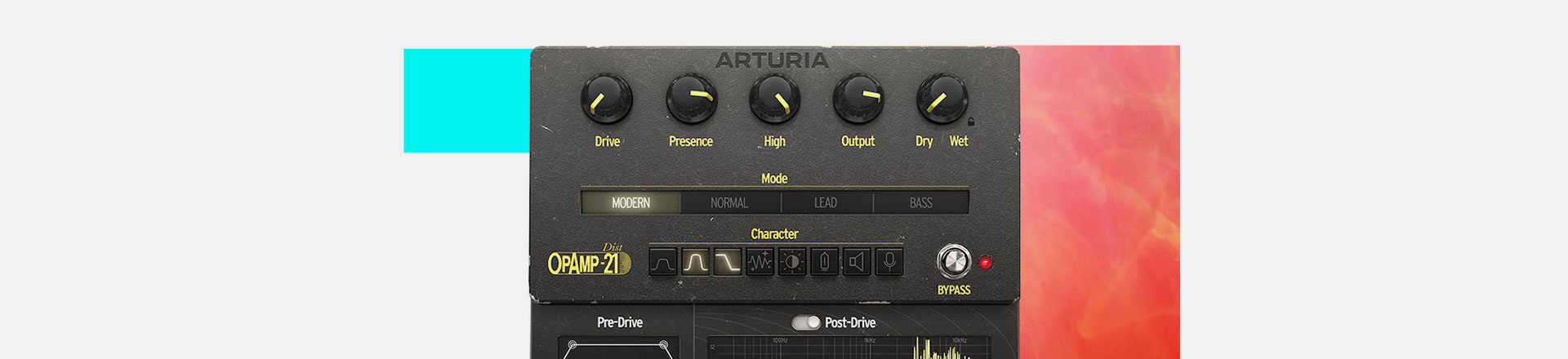Enable the microphone Character icon
1568x359 pixels.
click(x=889, y=262)
